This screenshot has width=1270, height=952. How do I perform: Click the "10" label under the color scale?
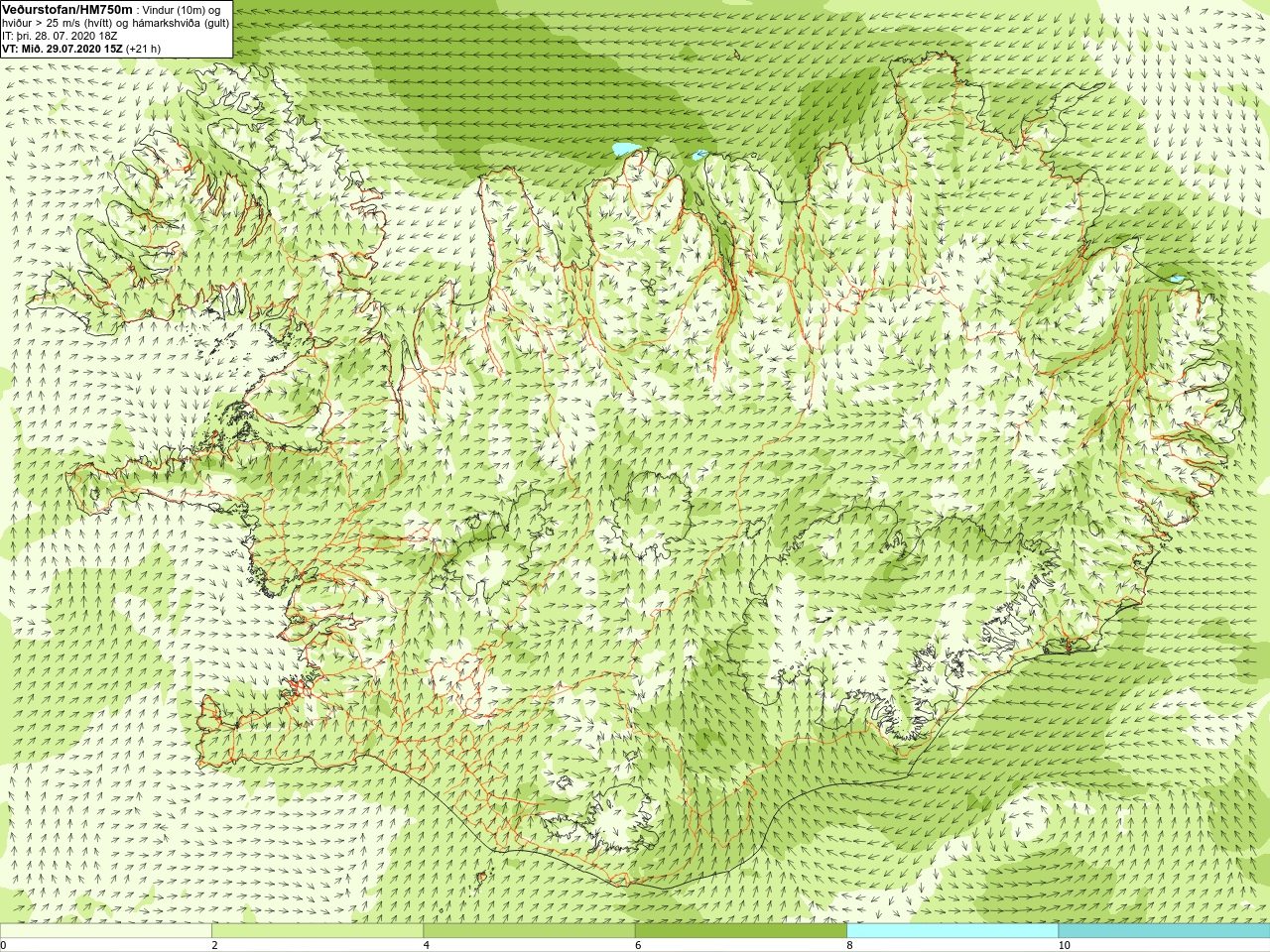(x=1064, y=945)
